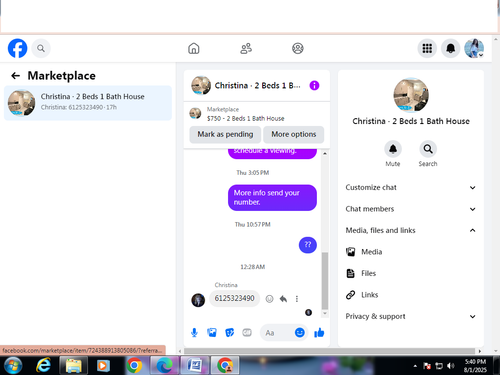Image resolution: width=500 pixels, height=375 pixels.
Task: Click Christina's sender avatar beside message
Action: pyautogui.click(x=198, y=300)
